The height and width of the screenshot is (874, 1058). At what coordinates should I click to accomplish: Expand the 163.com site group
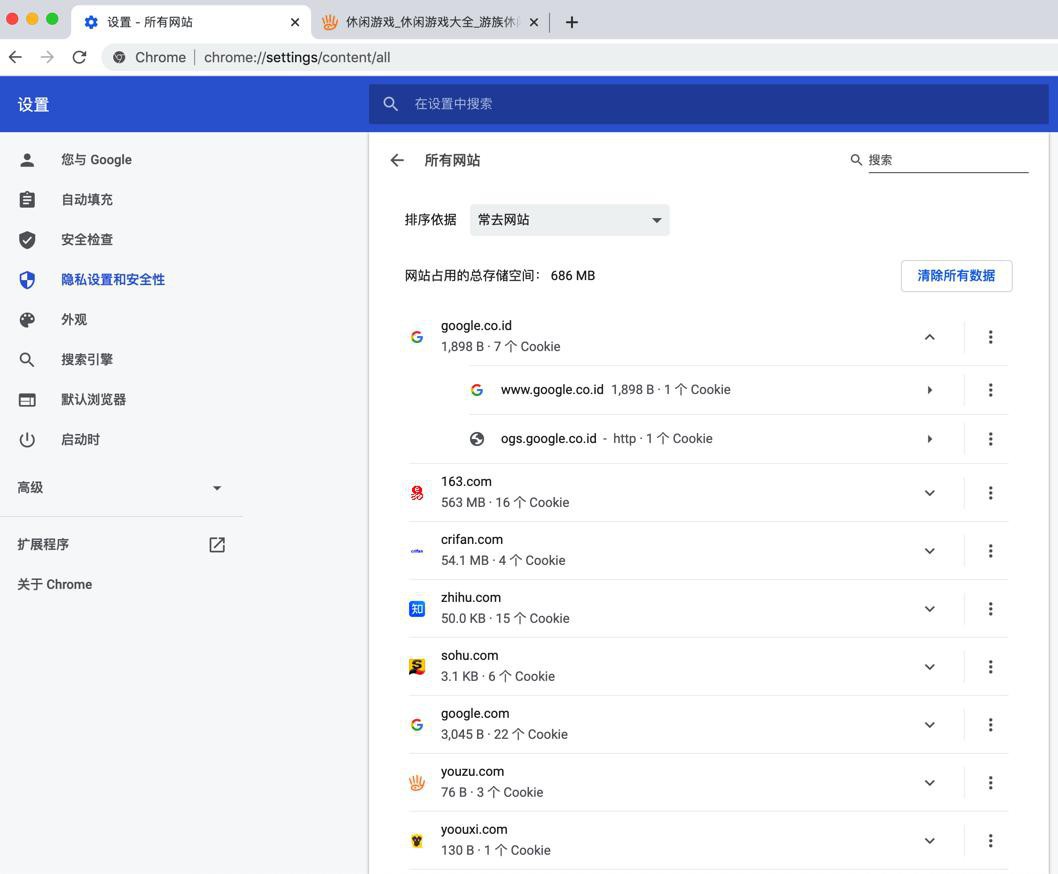929,493
